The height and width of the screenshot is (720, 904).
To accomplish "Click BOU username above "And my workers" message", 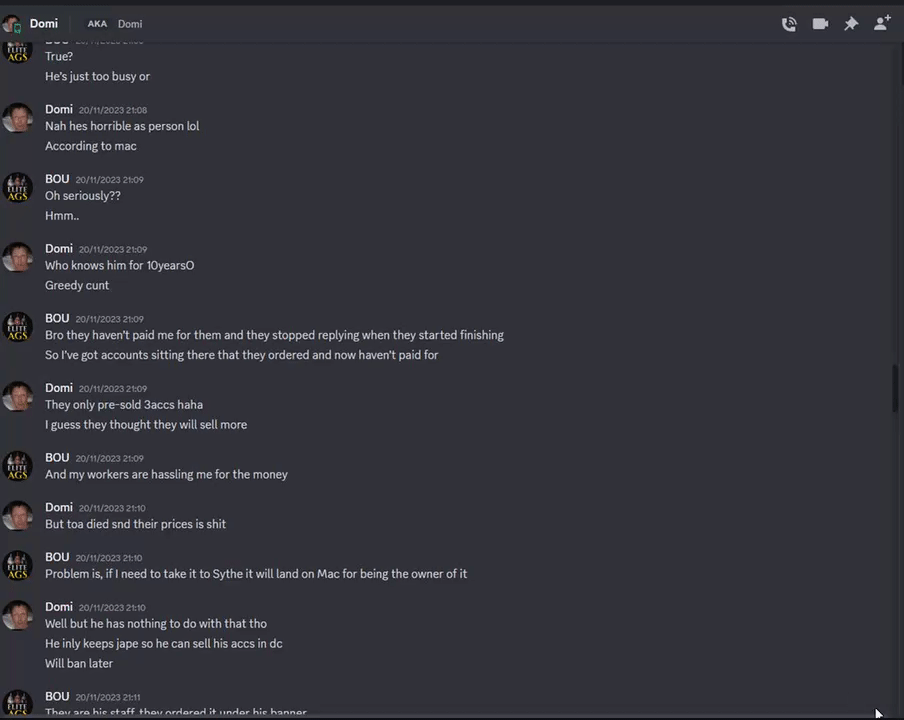I will [57, 457].
